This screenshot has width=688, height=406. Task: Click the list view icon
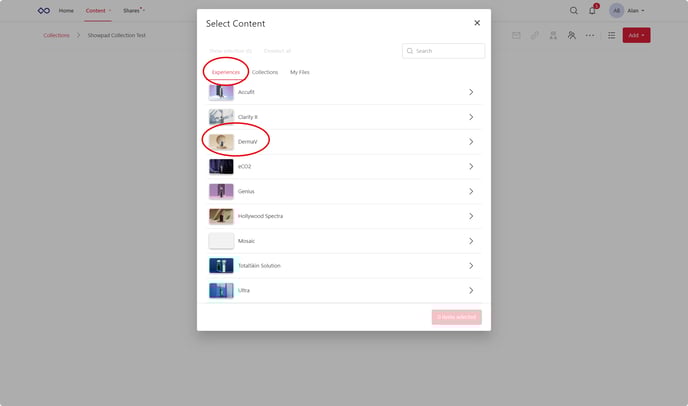pyautogui.click(x=611, y=35)
